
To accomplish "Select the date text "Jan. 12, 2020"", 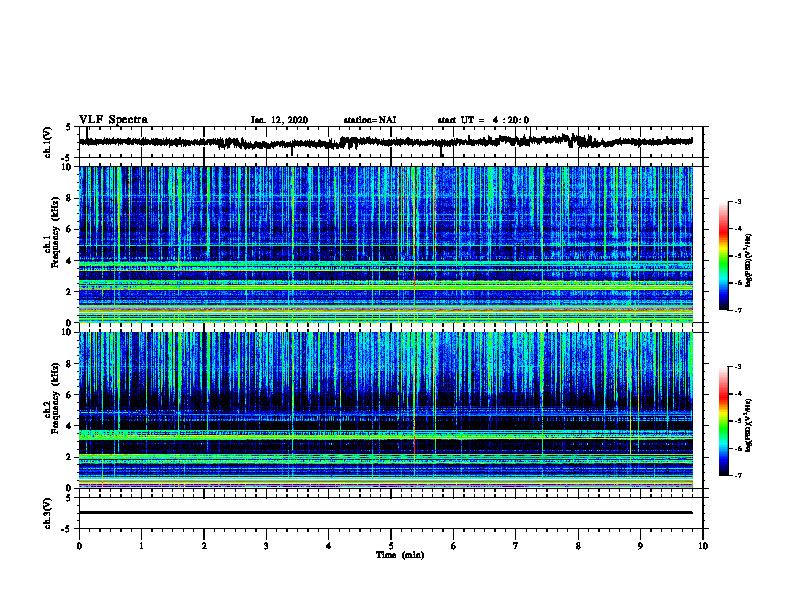I will tap(279, 120).
